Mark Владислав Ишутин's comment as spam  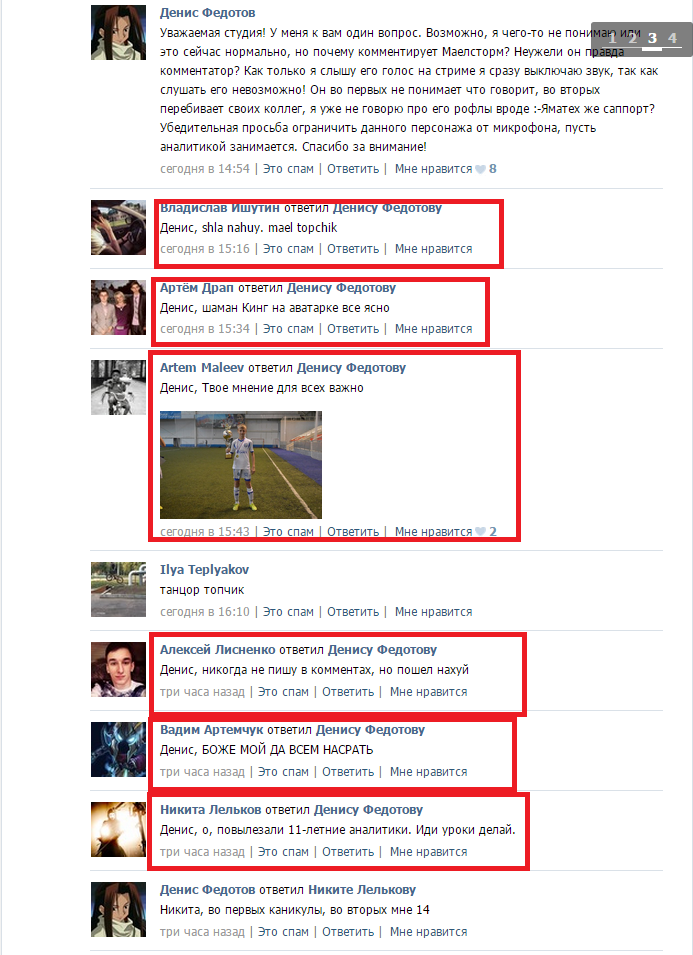coord(288,248)
